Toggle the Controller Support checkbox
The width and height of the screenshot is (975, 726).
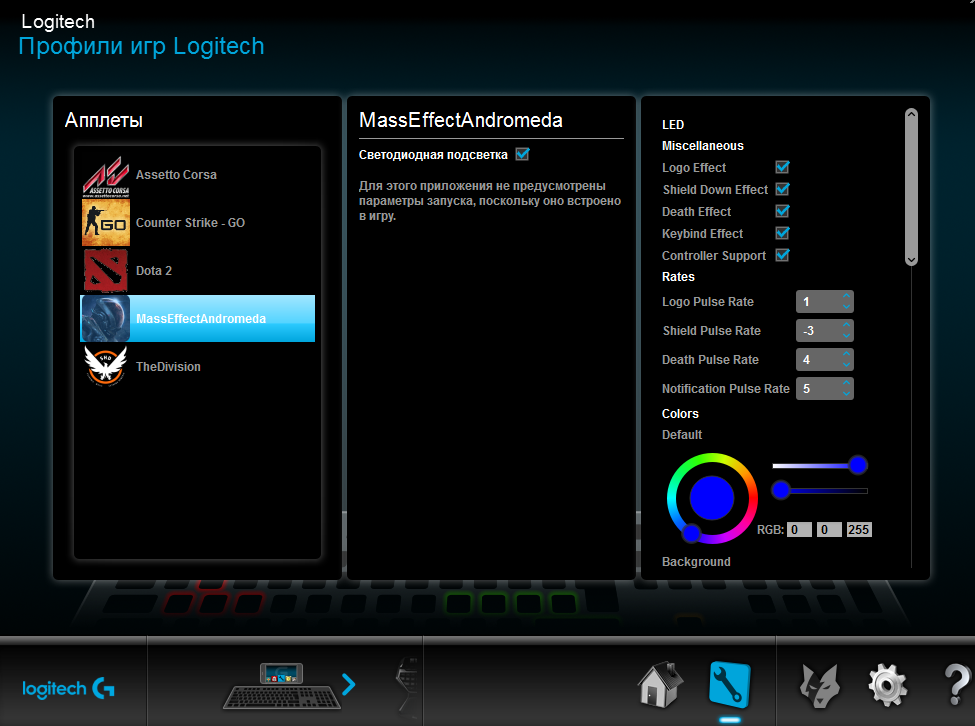coord(782,255)
